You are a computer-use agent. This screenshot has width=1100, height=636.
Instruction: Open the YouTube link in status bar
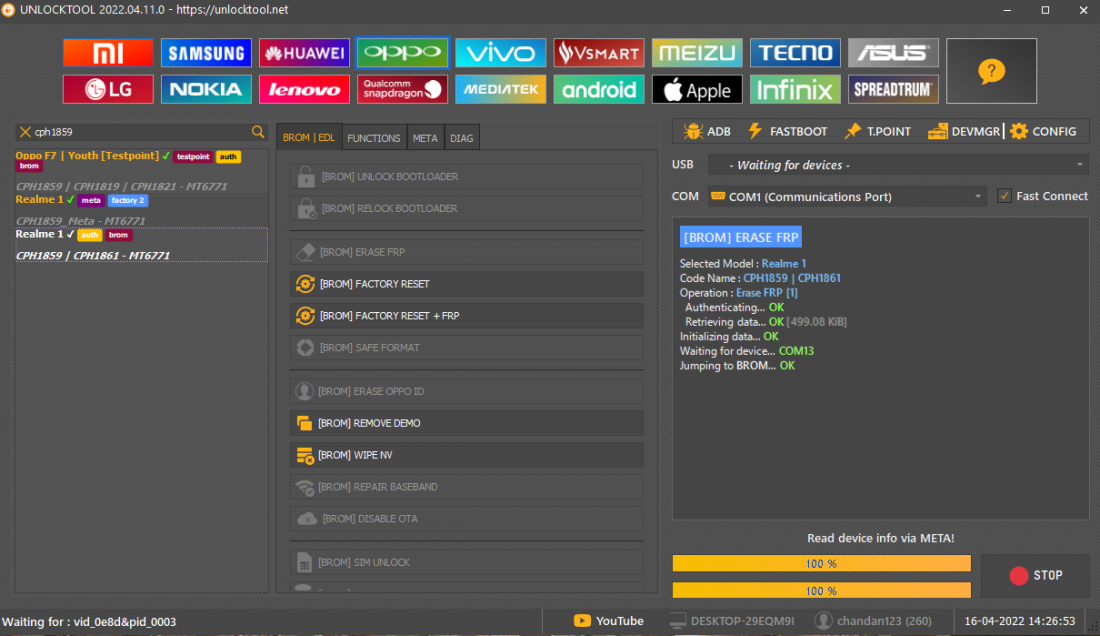608,621
